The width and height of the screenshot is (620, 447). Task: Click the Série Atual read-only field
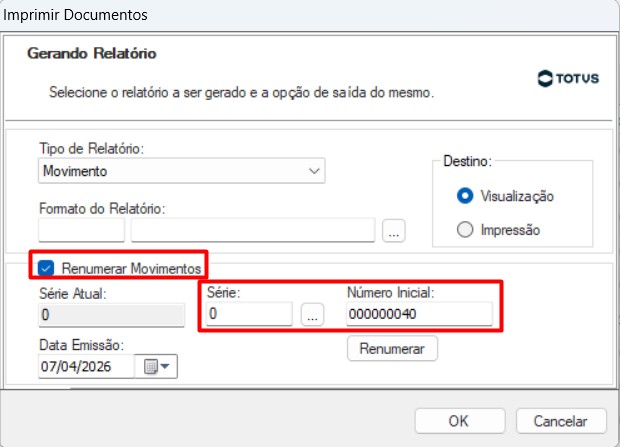coord(112,315)
